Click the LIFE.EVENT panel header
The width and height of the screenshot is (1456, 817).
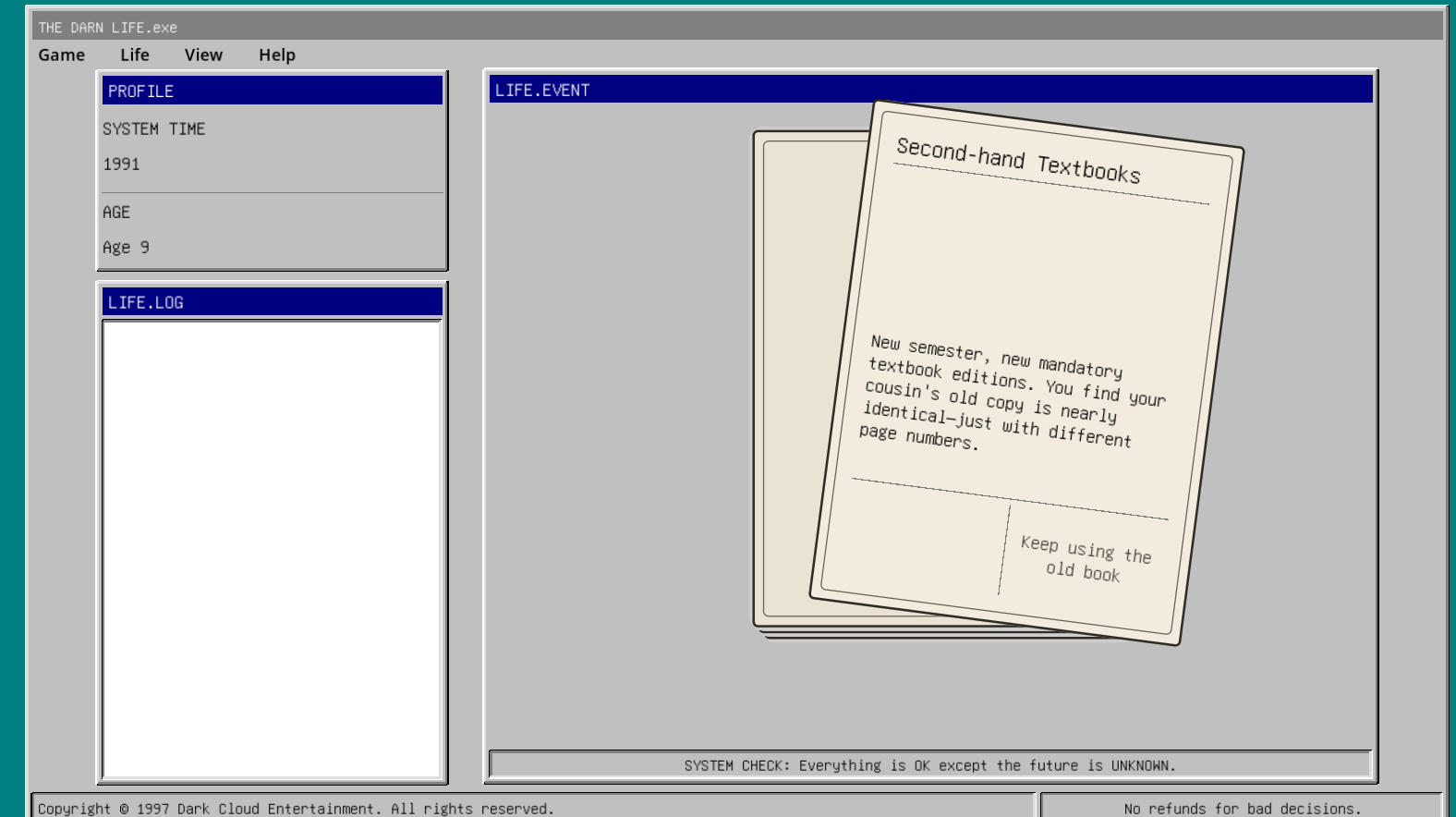(930, 90)
